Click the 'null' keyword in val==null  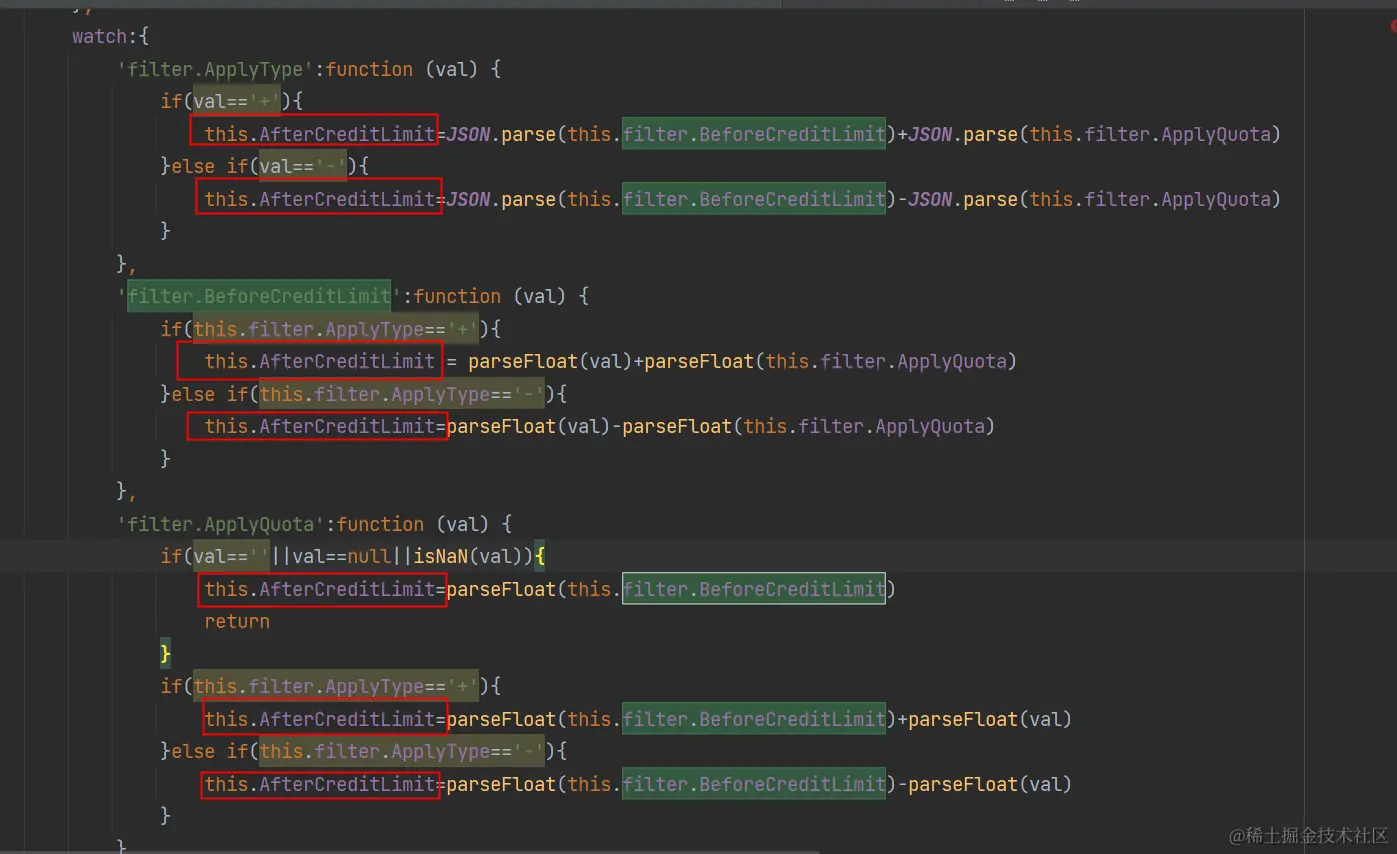[369, 556]
